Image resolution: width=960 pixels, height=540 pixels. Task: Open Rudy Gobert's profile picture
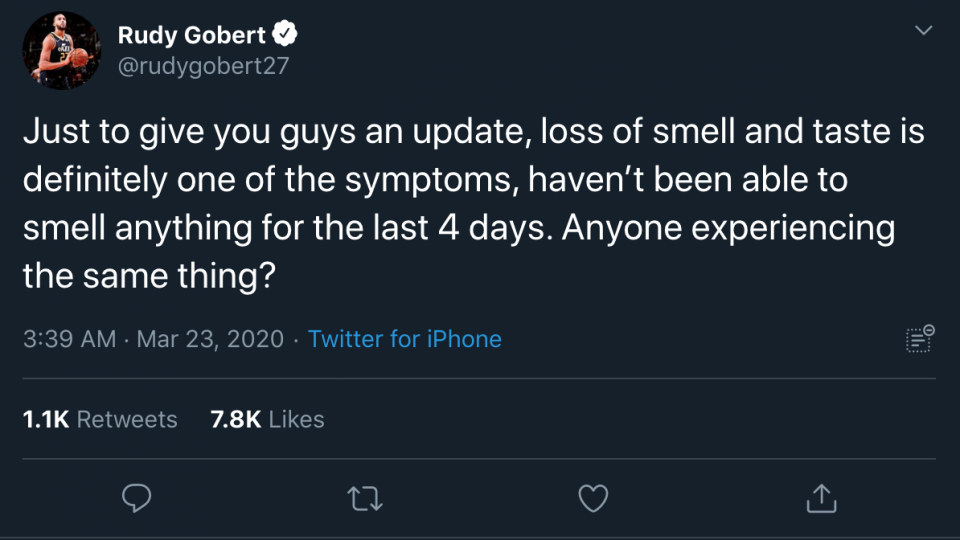coord(62,52)
